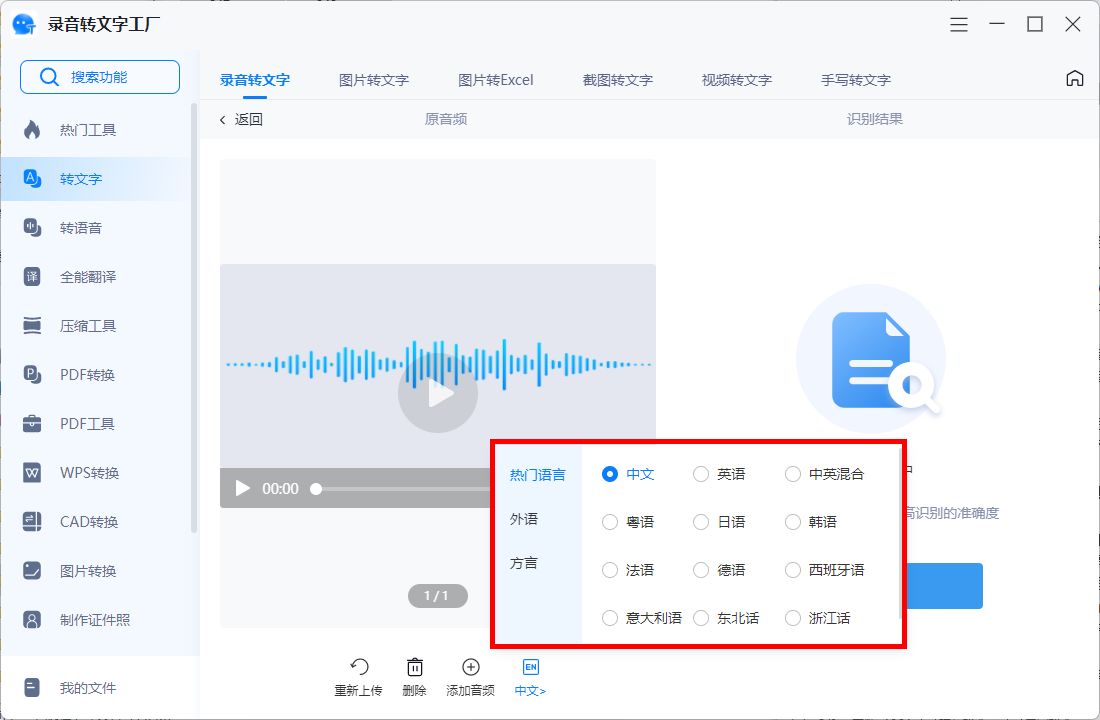Open the 图片转文字 tab
Image resolution: width=1100 pixels, height=720 pixels.
pos(374,80)
